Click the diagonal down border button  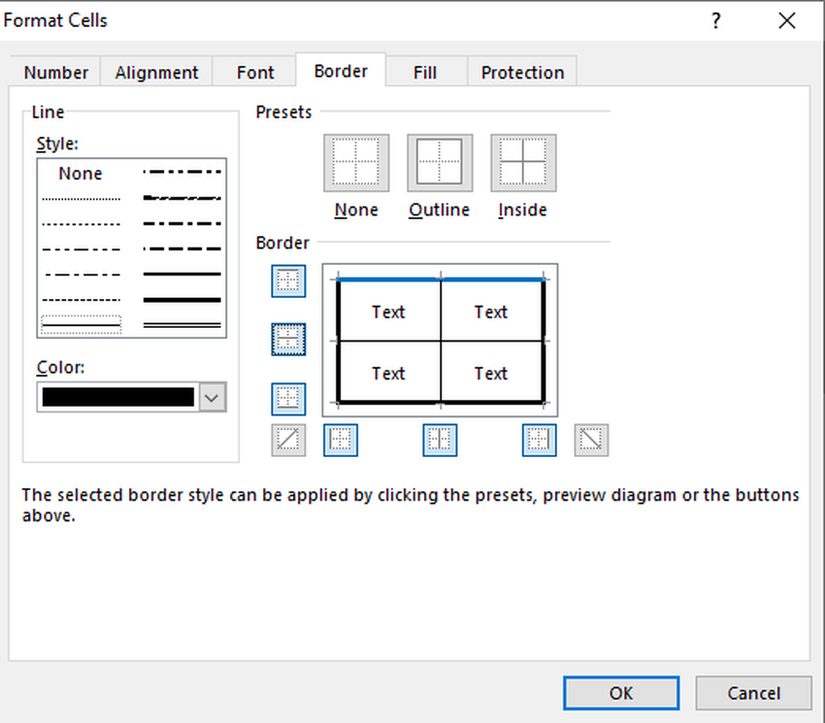(591, 440)
